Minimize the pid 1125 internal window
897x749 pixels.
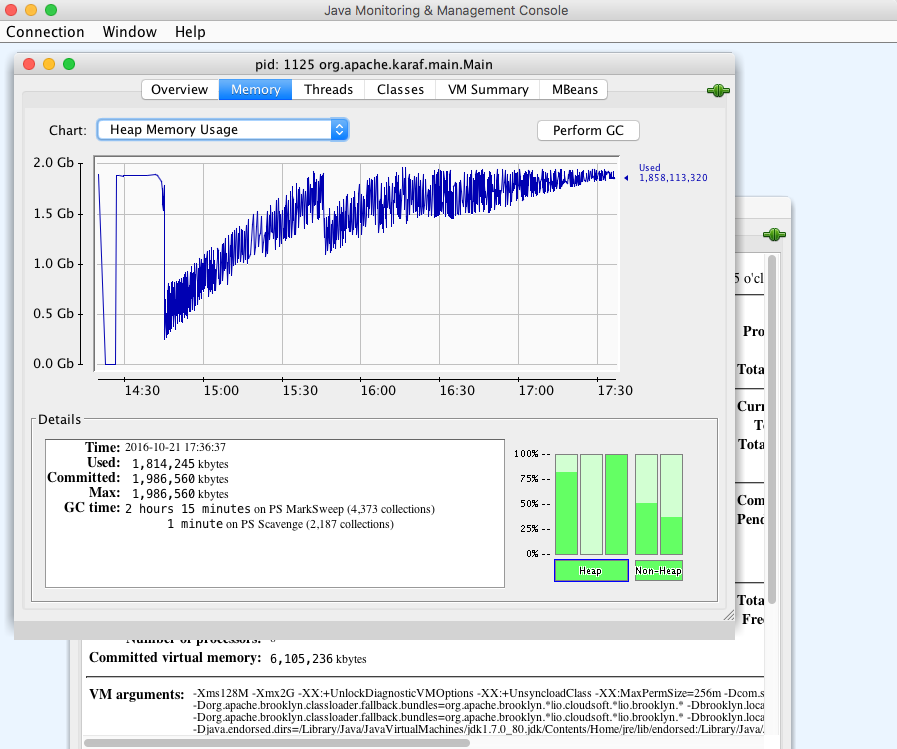(x=49, y=64)
